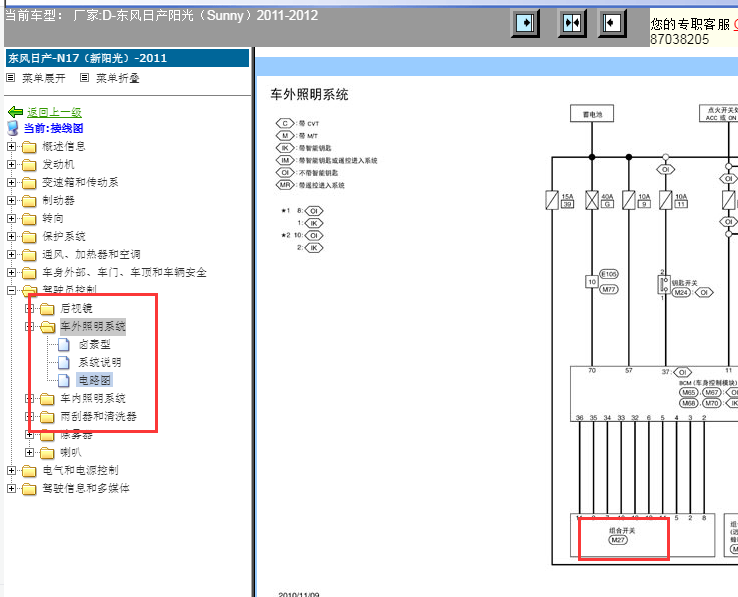738x597 pixels.
Task: Click the left-pointing panel arrow icon
Action: click(612, 23)
